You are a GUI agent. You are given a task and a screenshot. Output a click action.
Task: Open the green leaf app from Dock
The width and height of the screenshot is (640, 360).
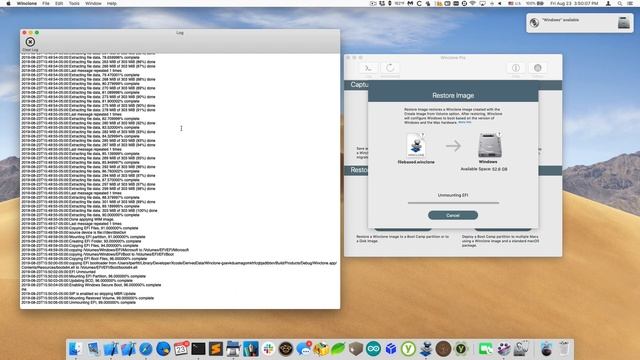tap(338, 349)
